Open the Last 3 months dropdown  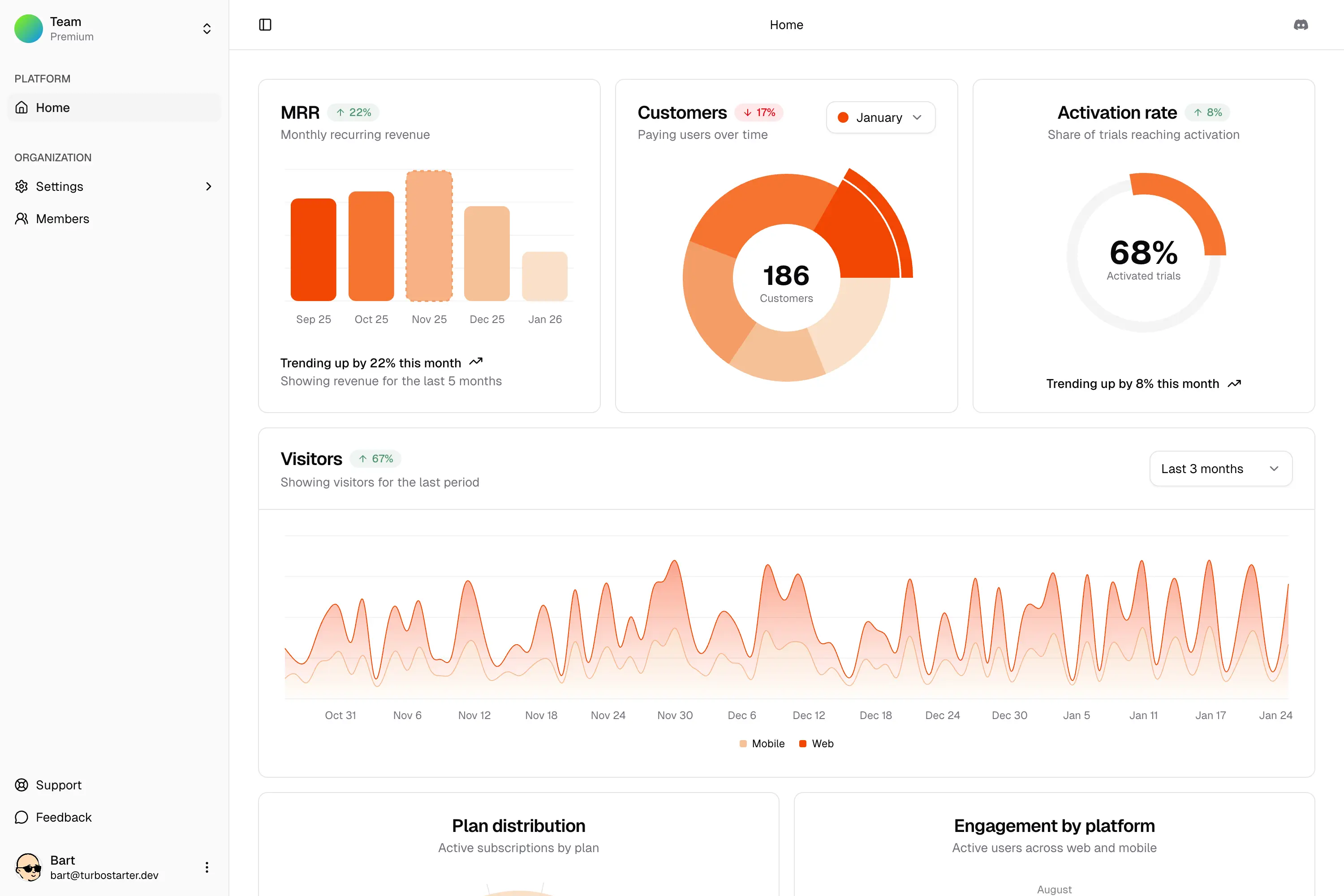pyautogui.click(x=1220, y=469)
